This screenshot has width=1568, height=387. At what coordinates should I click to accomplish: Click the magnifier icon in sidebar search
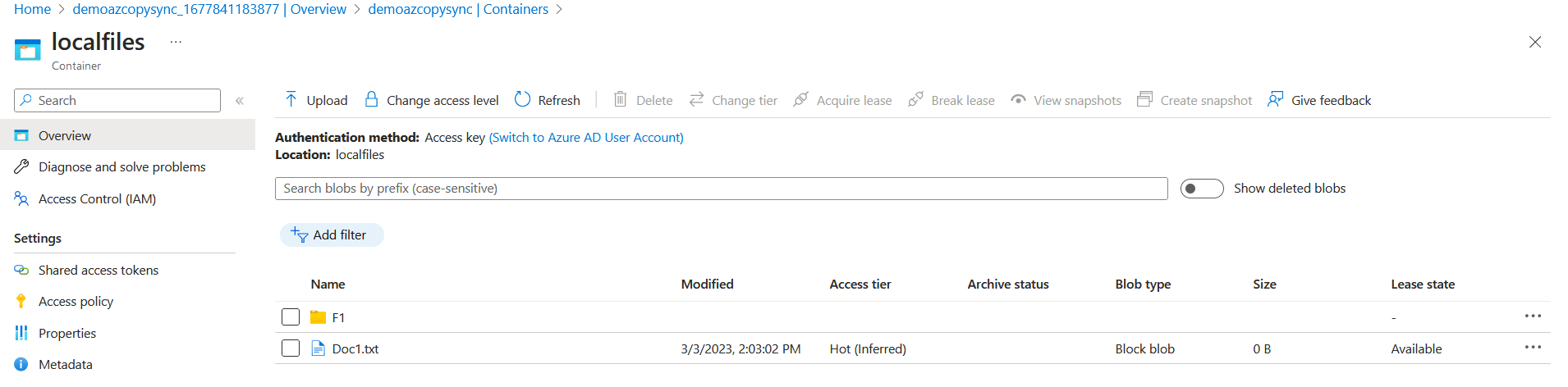(27, 100)
